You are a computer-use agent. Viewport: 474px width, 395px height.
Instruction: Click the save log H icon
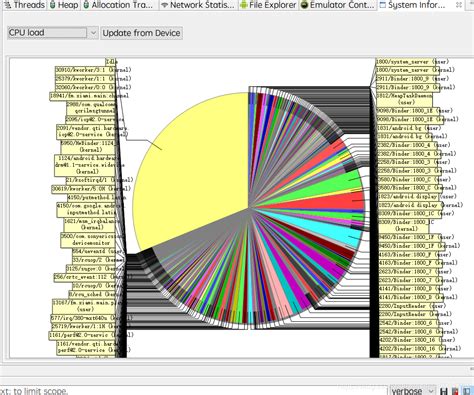click(x=444, y=391)
